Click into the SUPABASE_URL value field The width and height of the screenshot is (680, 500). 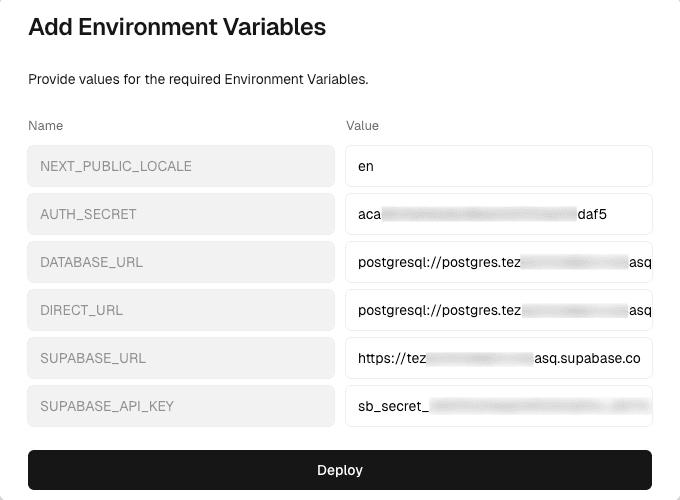[x=498, y=358]
